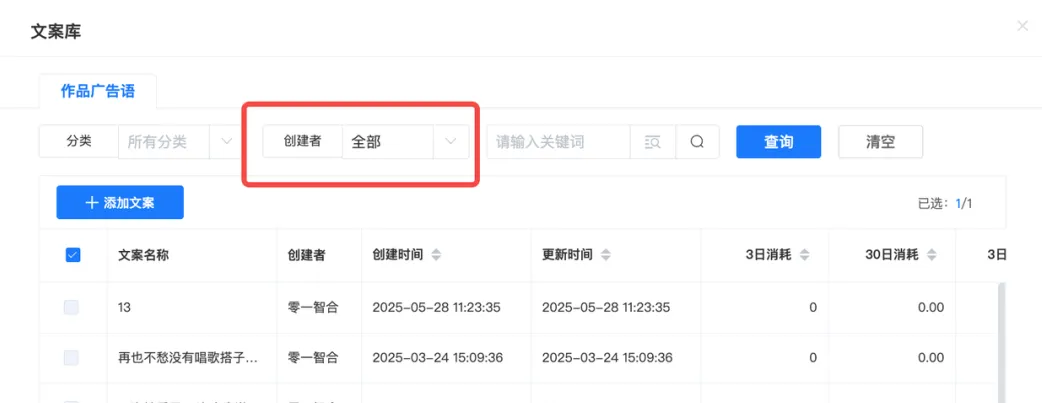Click the chevron arrow of 全部 dropdown
The image size is (1042, 403).
[x=451, y=142]
